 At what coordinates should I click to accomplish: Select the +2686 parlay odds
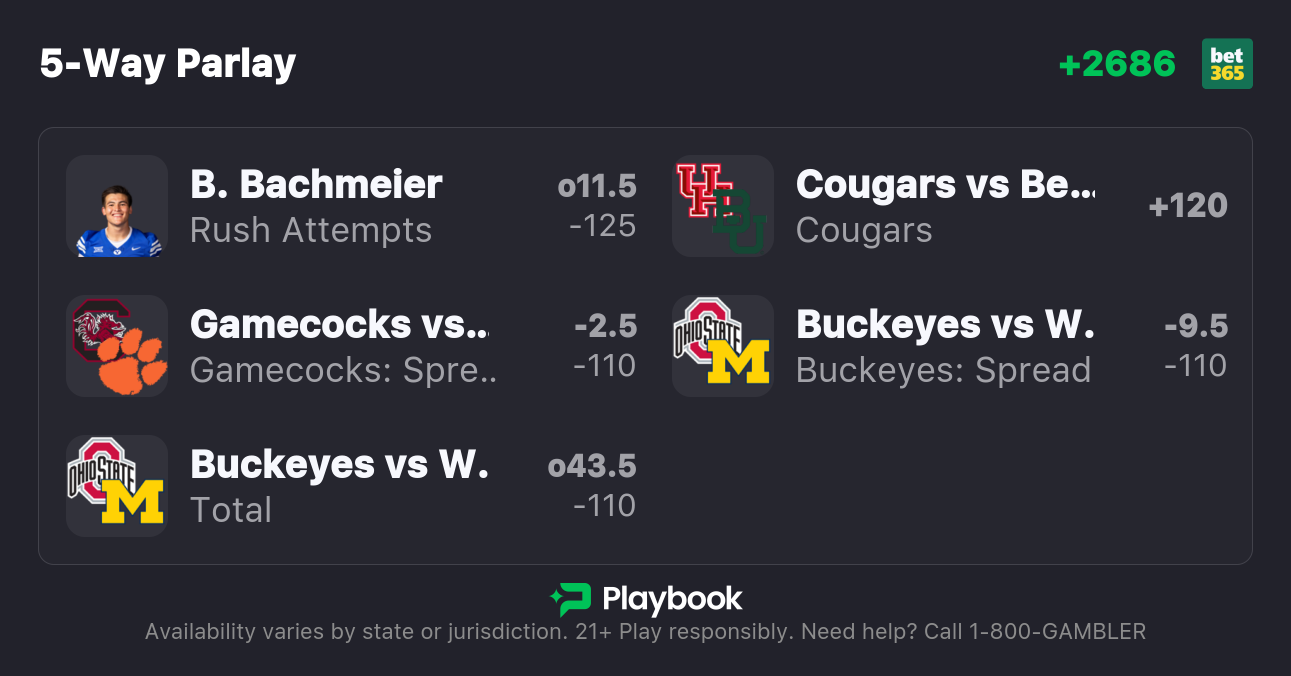pyautogui.click(x=1117, y=64)
